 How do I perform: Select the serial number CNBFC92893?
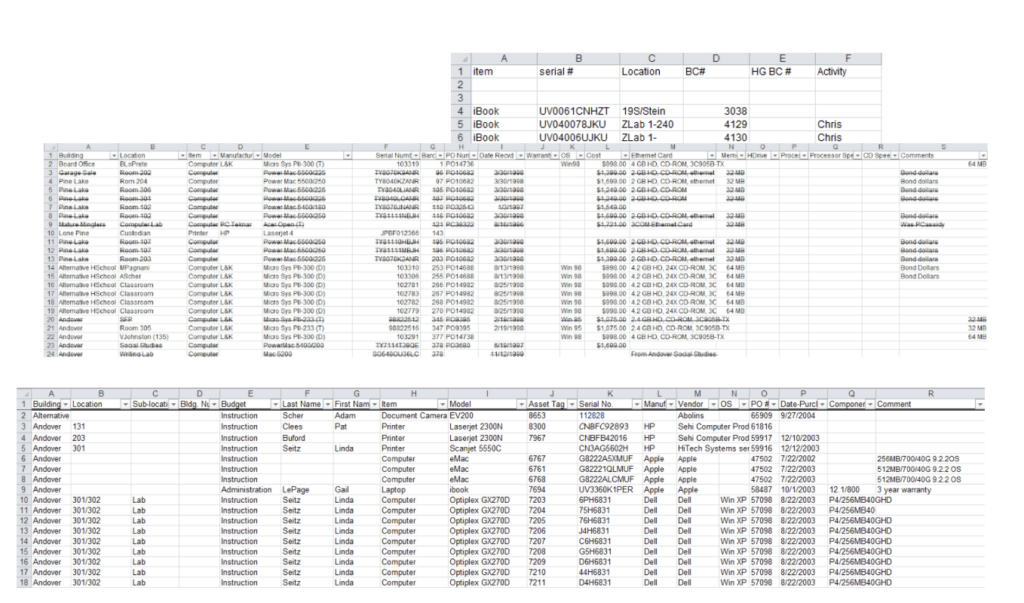point(609,427)
